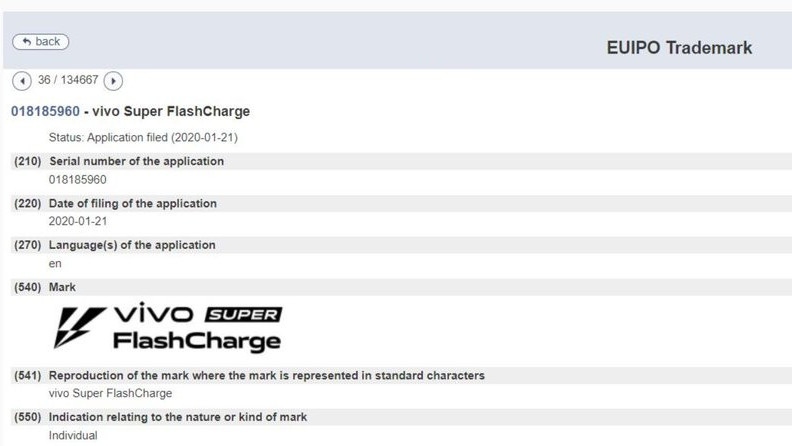The height and width of the screenshot is (446, 792).
Task: Click the SUPER badge in the mark image
Action: (243, 315)
